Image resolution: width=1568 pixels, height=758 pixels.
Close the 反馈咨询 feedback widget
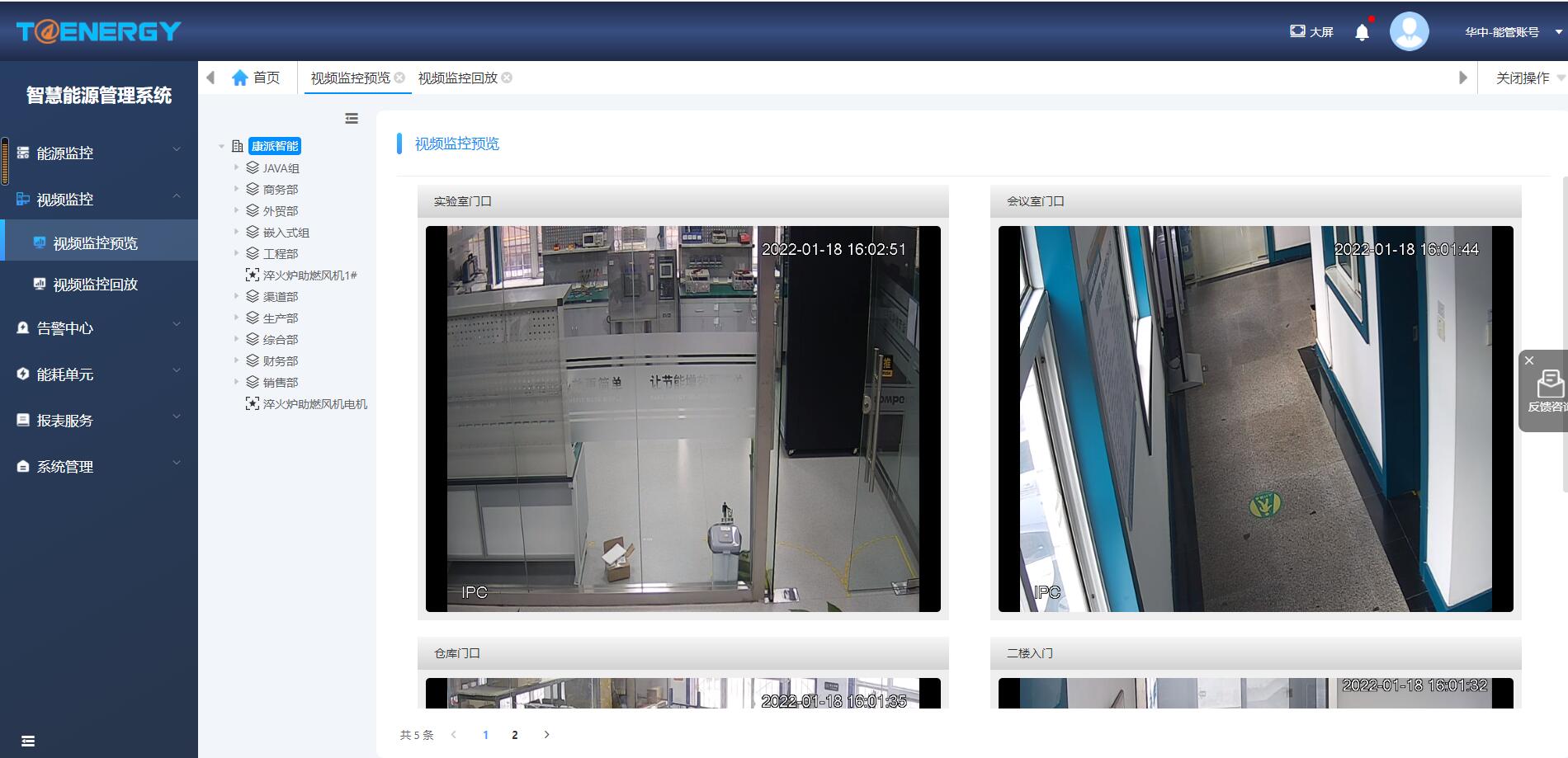1529,360
